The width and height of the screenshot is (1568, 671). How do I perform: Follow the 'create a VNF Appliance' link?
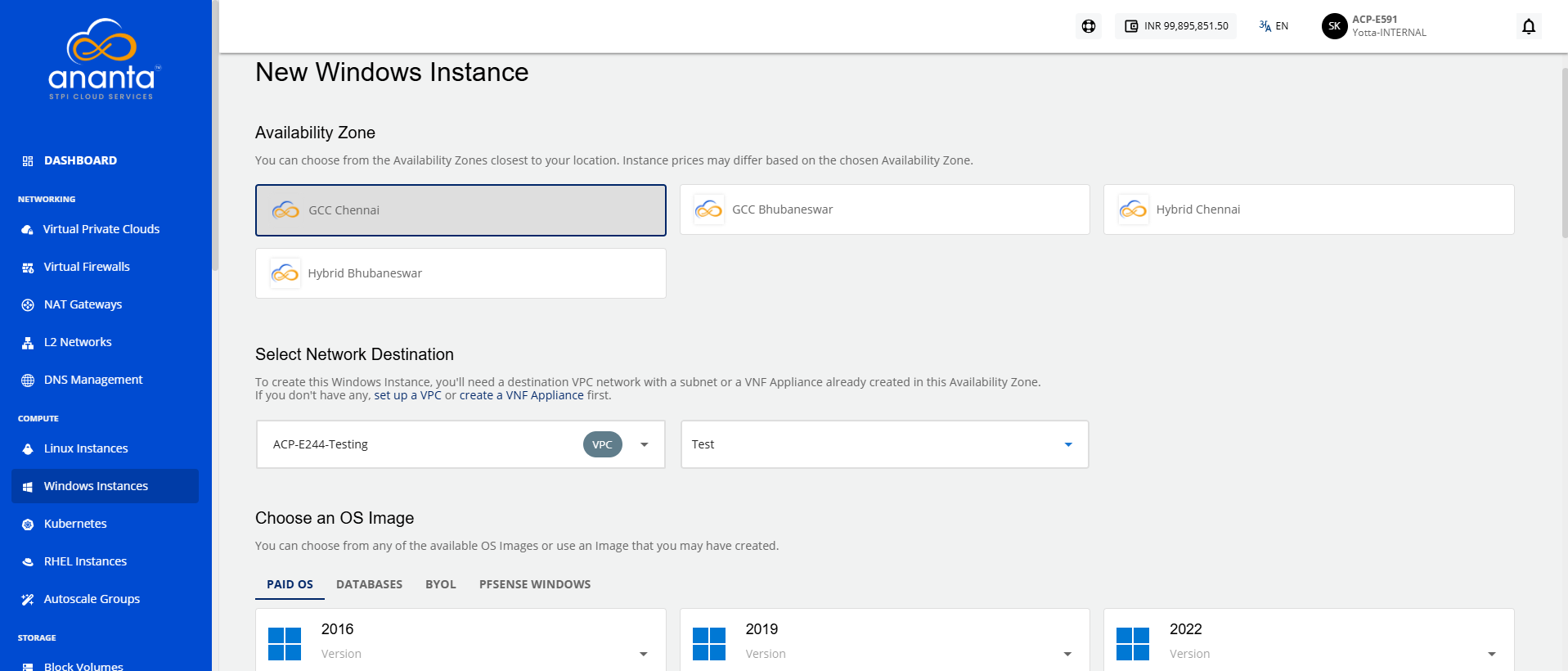[522, 395]
